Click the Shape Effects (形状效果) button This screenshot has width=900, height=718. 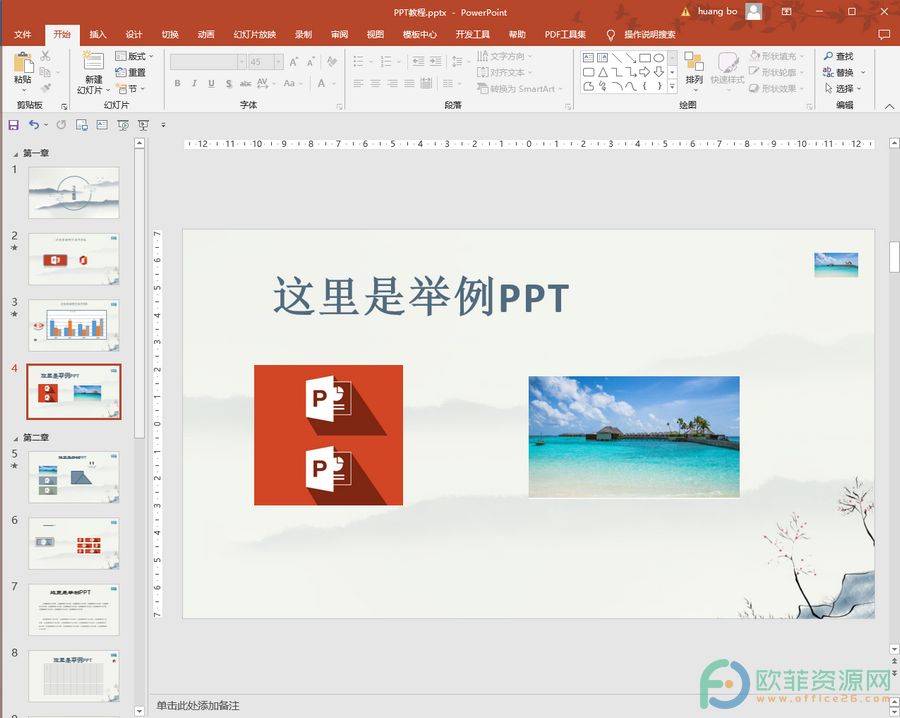tap(777, 88)
